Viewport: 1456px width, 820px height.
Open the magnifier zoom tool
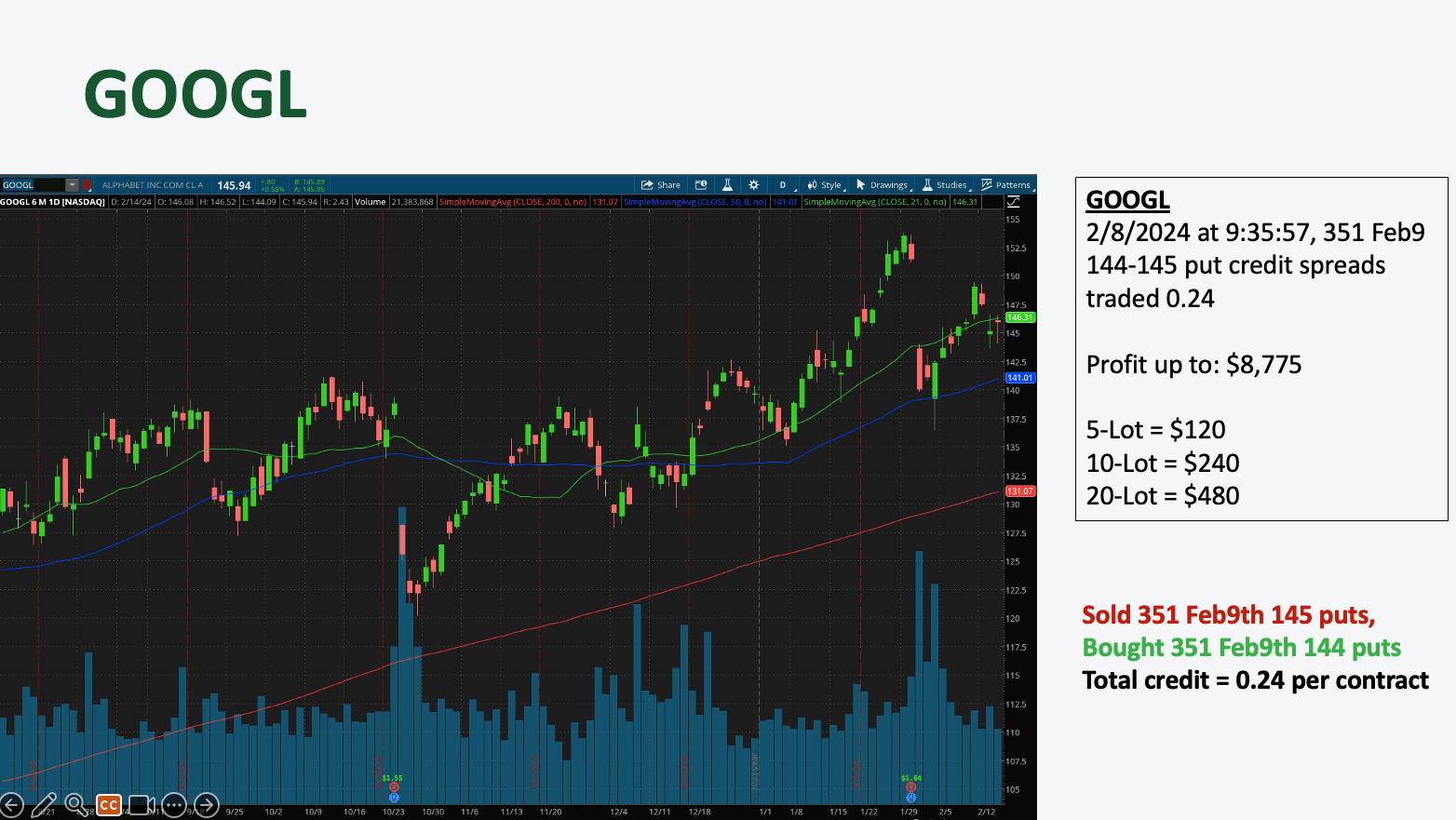tap(76, 804)
